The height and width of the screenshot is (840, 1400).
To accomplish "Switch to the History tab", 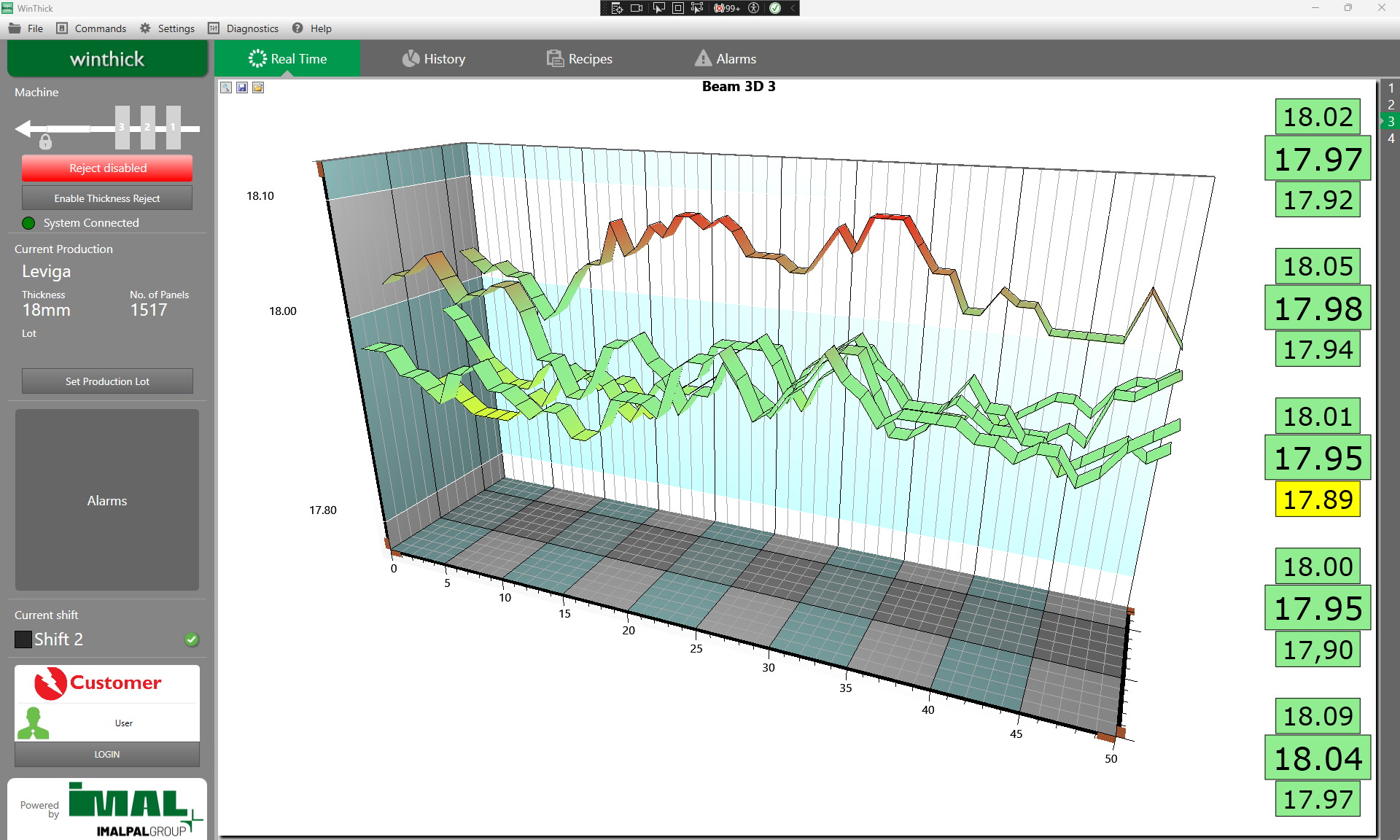I will click(x=434, y=59).
